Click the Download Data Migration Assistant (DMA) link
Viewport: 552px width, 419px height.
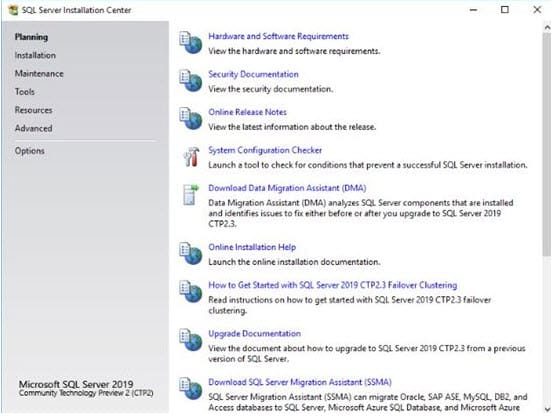[287, 188]
